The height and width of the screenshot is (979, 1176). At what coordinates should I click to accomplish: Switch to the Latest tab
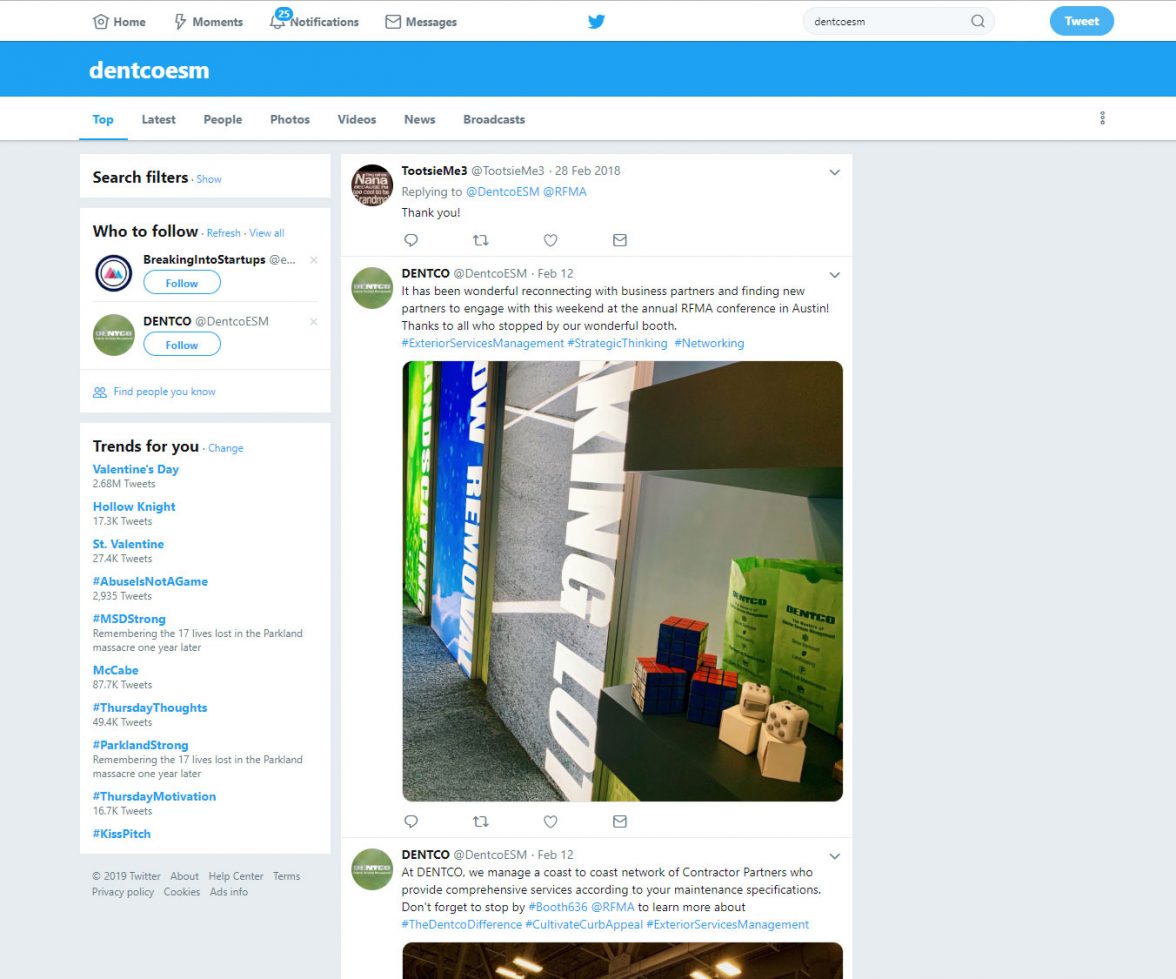(158, 119)
